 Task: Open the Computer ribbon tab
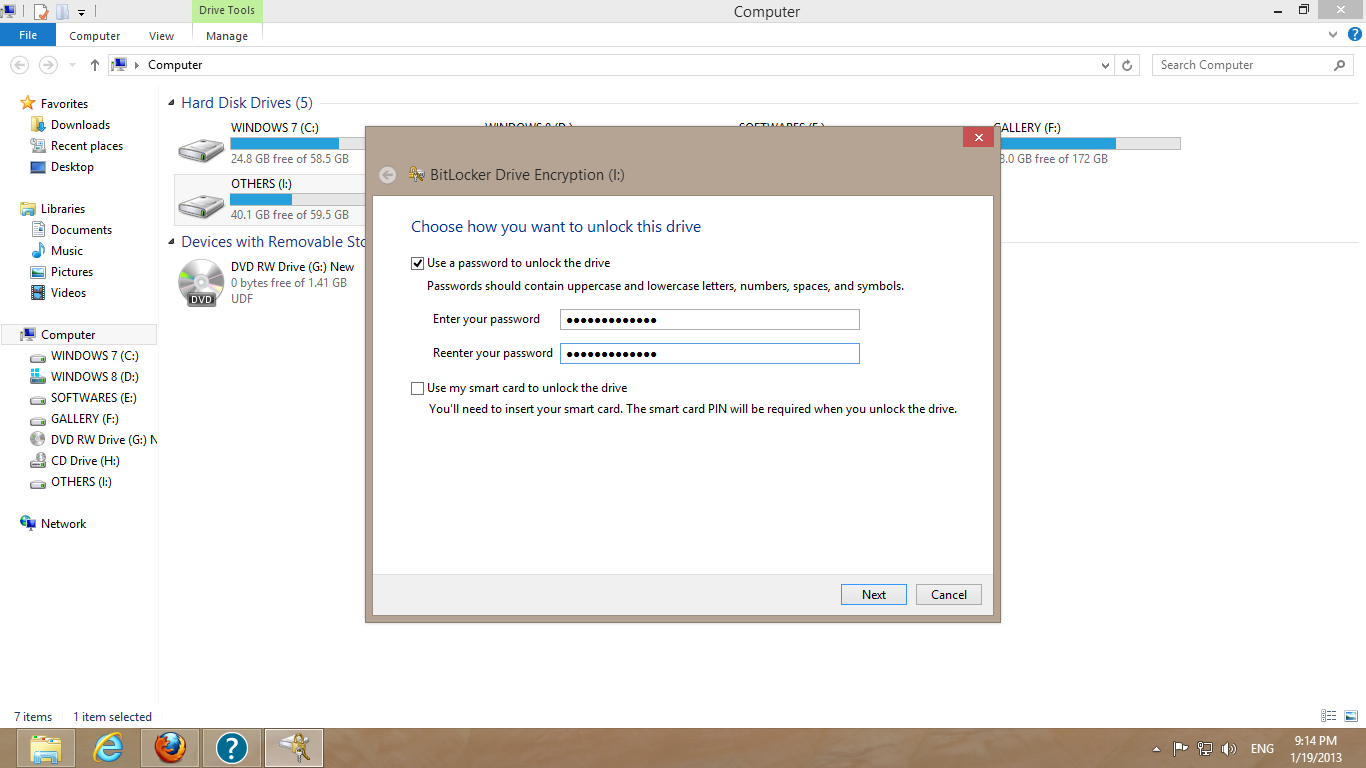pos(95,36)
